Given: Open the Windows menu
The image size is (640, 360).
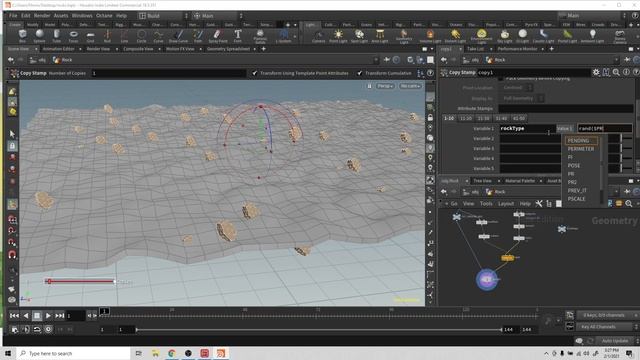Looking at the screenshot, I should [x=82, y=16].
